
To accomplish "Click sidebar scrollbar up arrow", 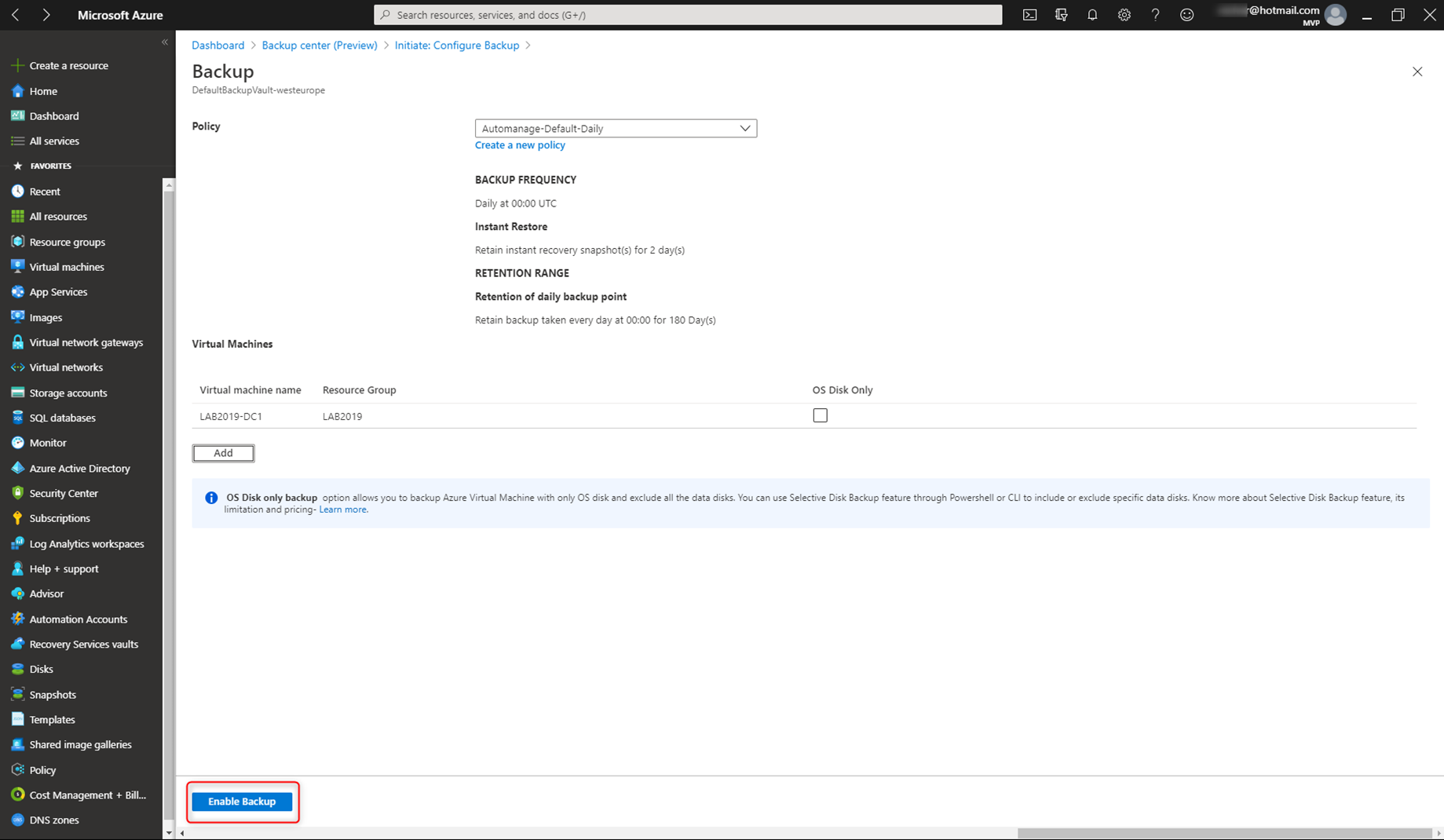I will click(x=168, y=184).
